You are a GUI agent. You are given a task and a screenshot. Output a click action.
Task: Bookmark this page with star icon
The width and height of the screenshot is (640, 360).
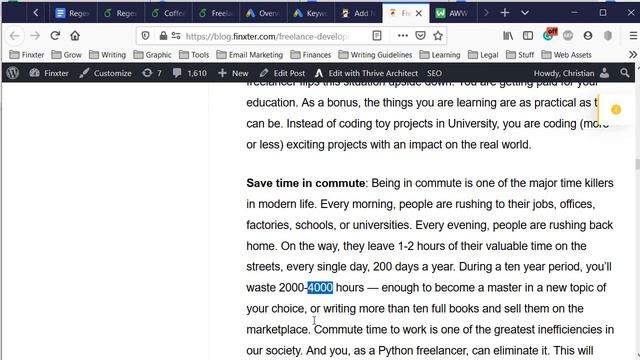[x=438, y=36]
